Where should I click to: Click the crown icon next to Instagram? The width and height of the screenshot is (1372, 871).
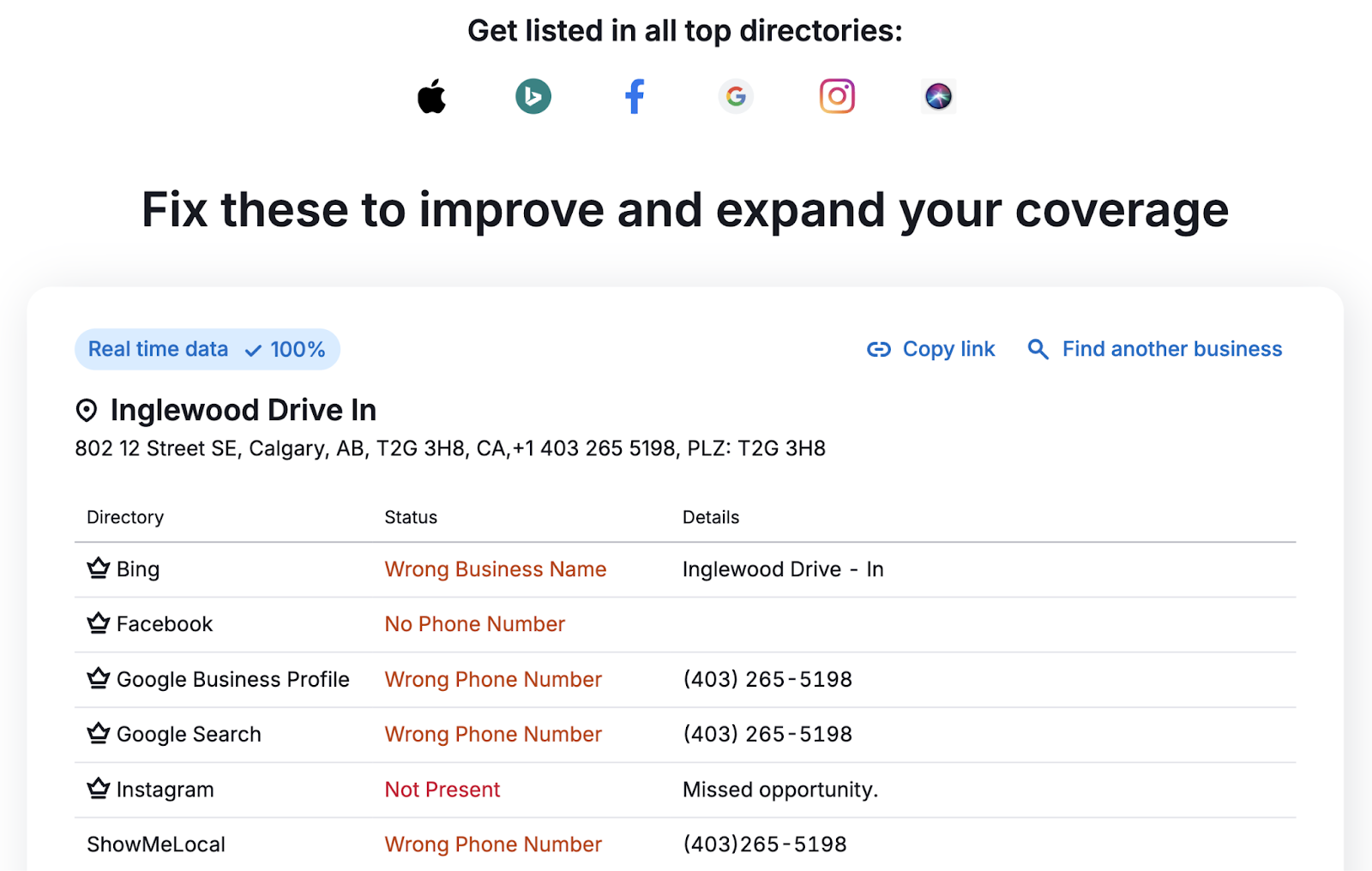pos(97,789)
